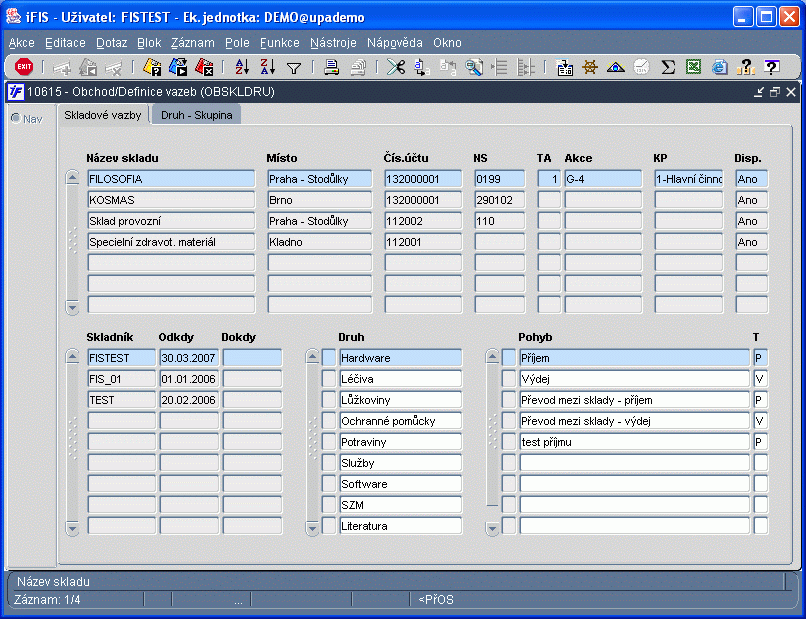The height and width of the screenshot is (619, 806).
Task: Click the scissors cut icon
Action: pos(396,67)
